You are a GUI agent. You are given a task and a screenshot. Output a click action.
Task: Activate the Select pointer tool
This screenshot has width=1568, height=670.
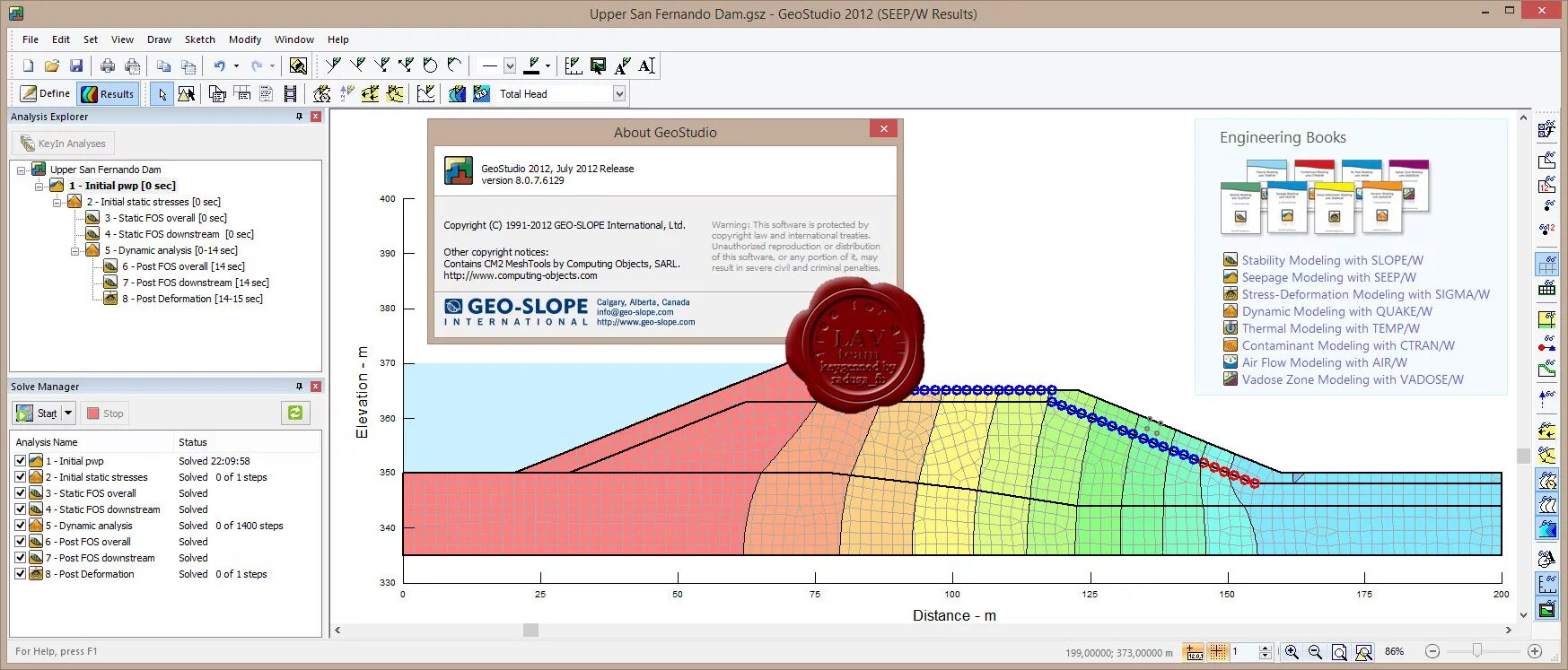click(162, 93)
